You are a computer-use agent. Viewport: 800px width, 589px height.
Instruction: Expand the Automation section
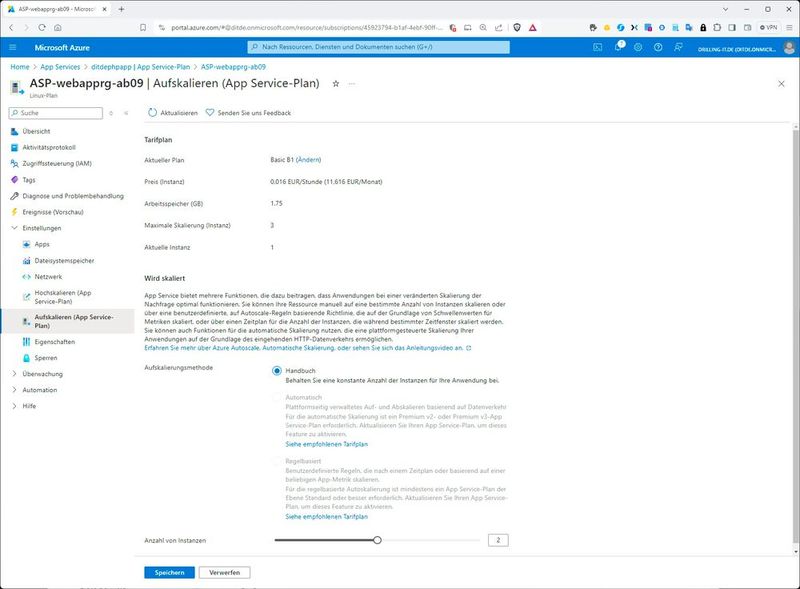pyautogui.click(x=34, y=390)
